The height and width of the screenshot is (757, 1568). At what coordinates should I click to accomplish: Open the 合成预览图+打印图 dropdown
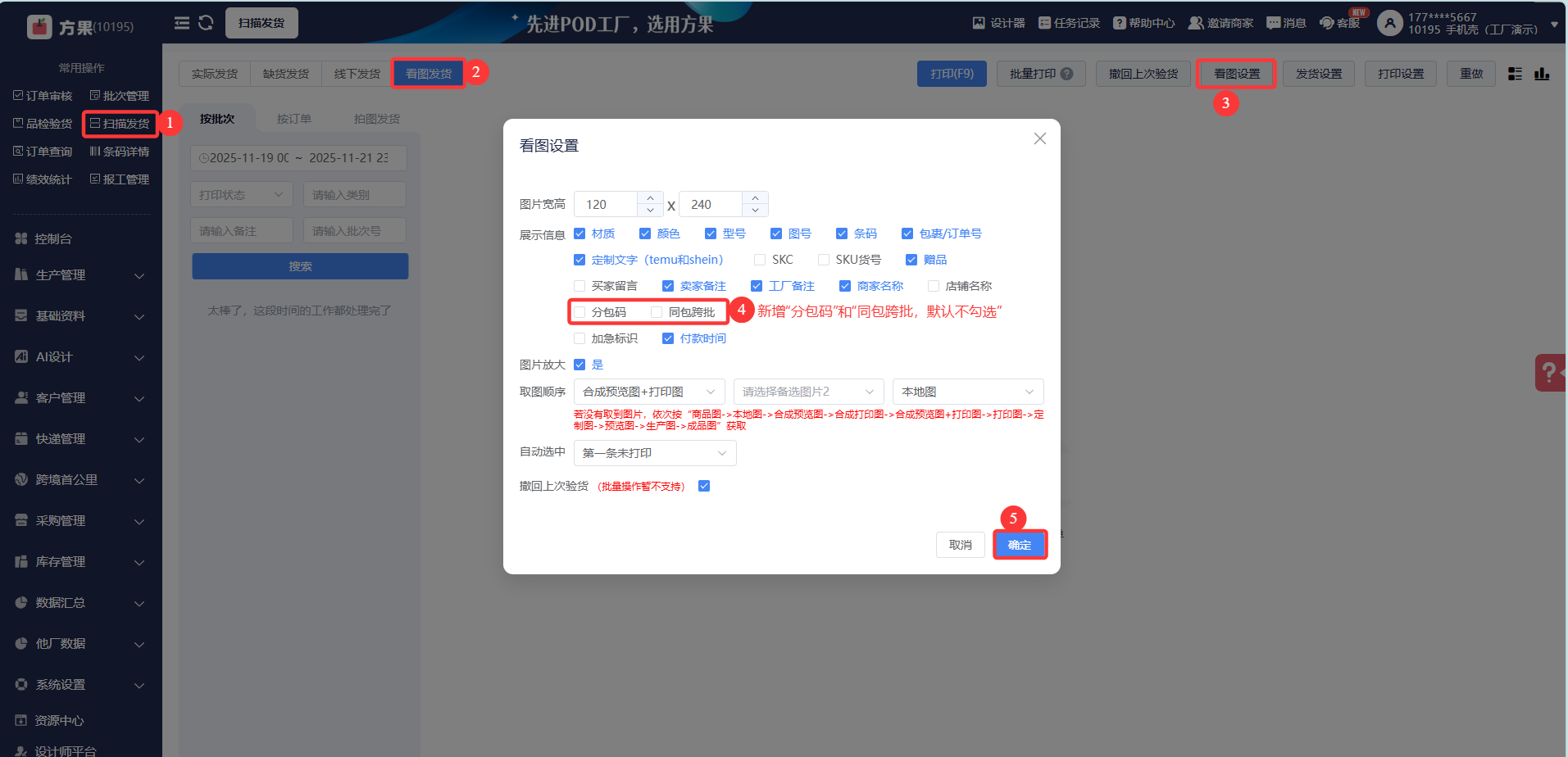click(648, 391)
